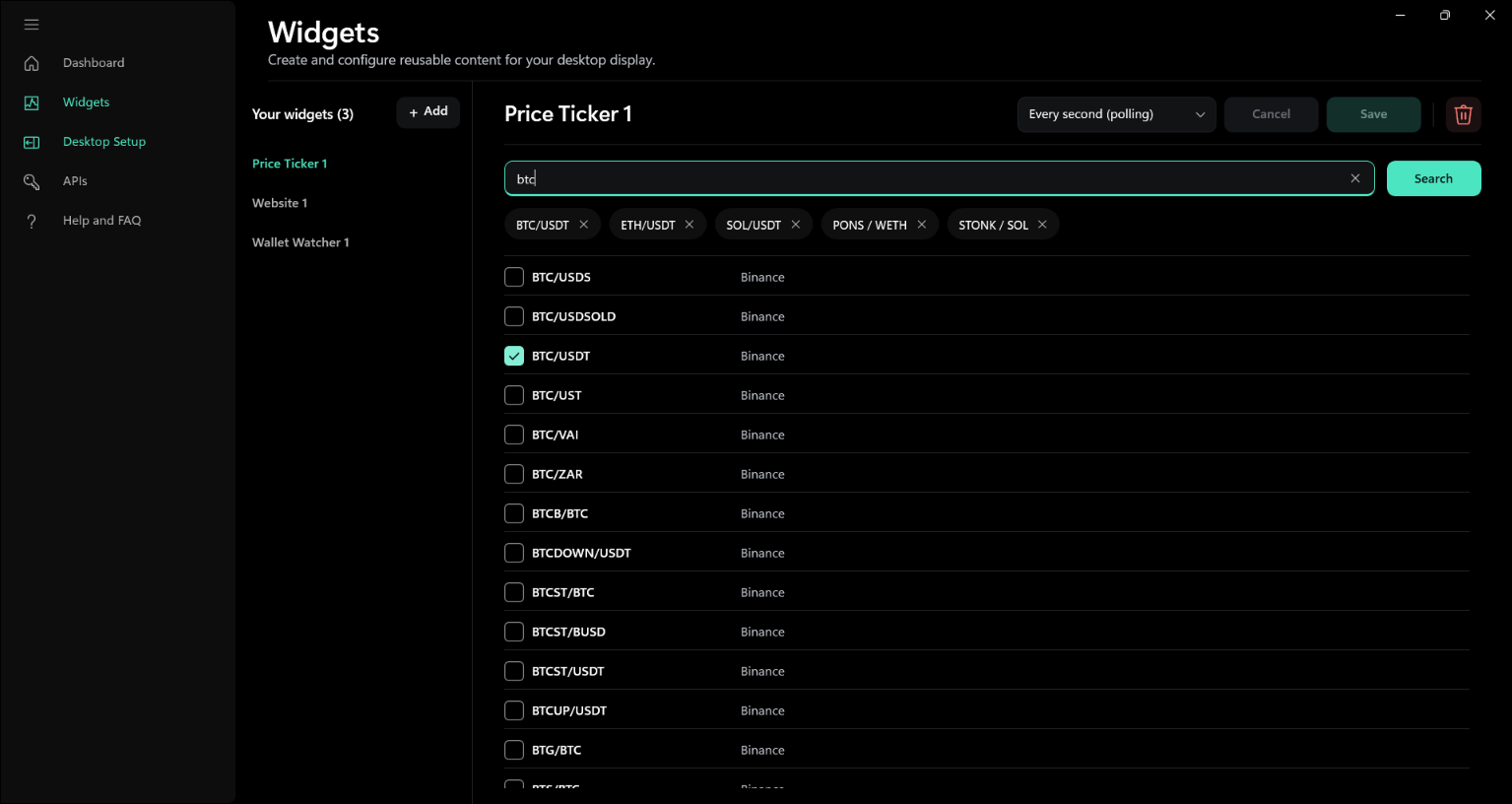
Task: Open Help and FAQ page
Action: pos(102,221)
